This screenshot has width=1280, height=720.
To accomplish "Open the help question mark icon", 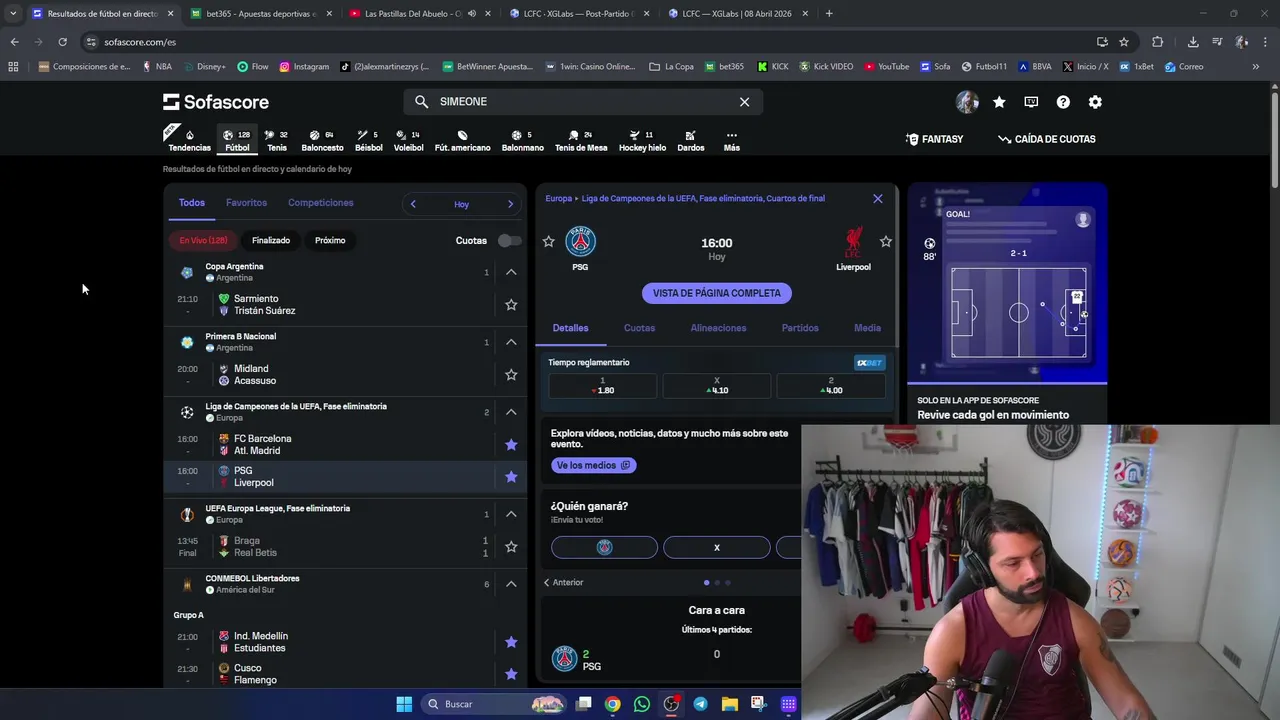I will click(x=1063, y=102).
